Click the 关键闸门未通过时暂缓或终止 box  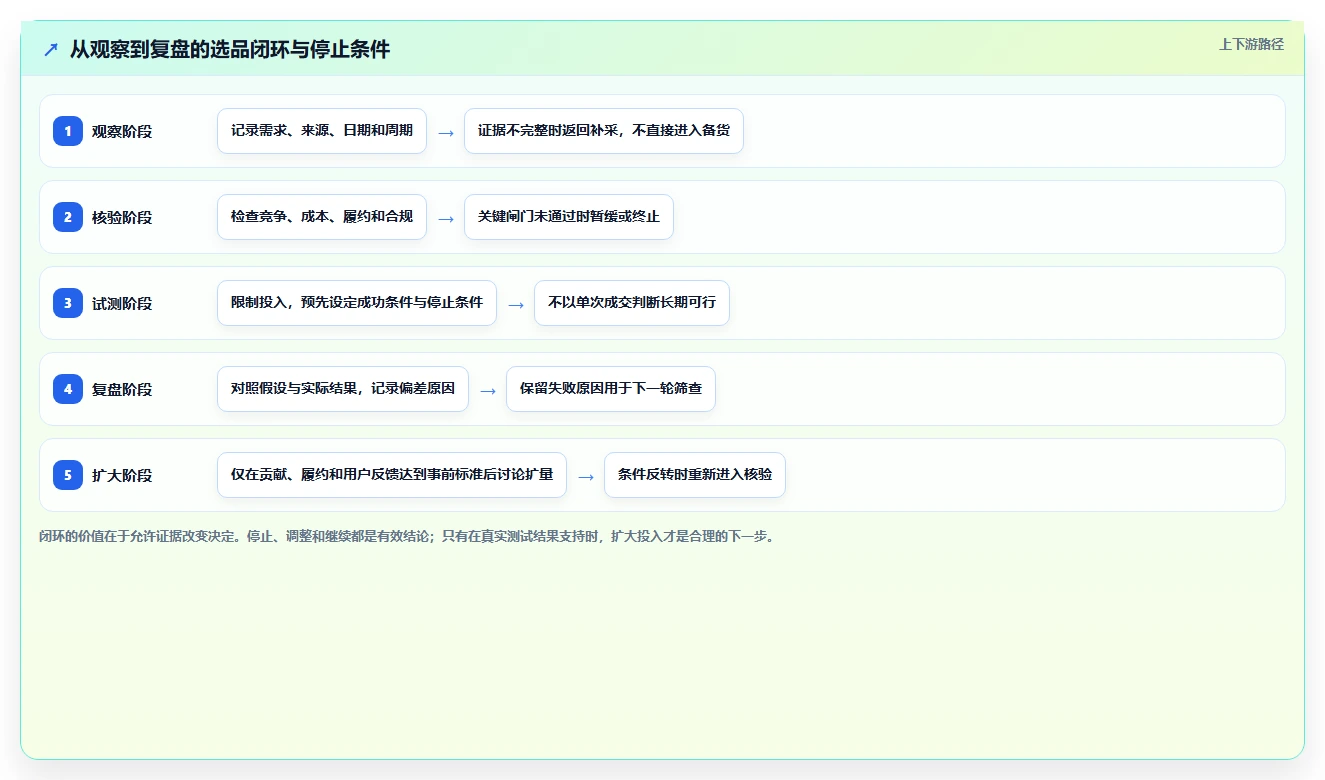(569, 217)
